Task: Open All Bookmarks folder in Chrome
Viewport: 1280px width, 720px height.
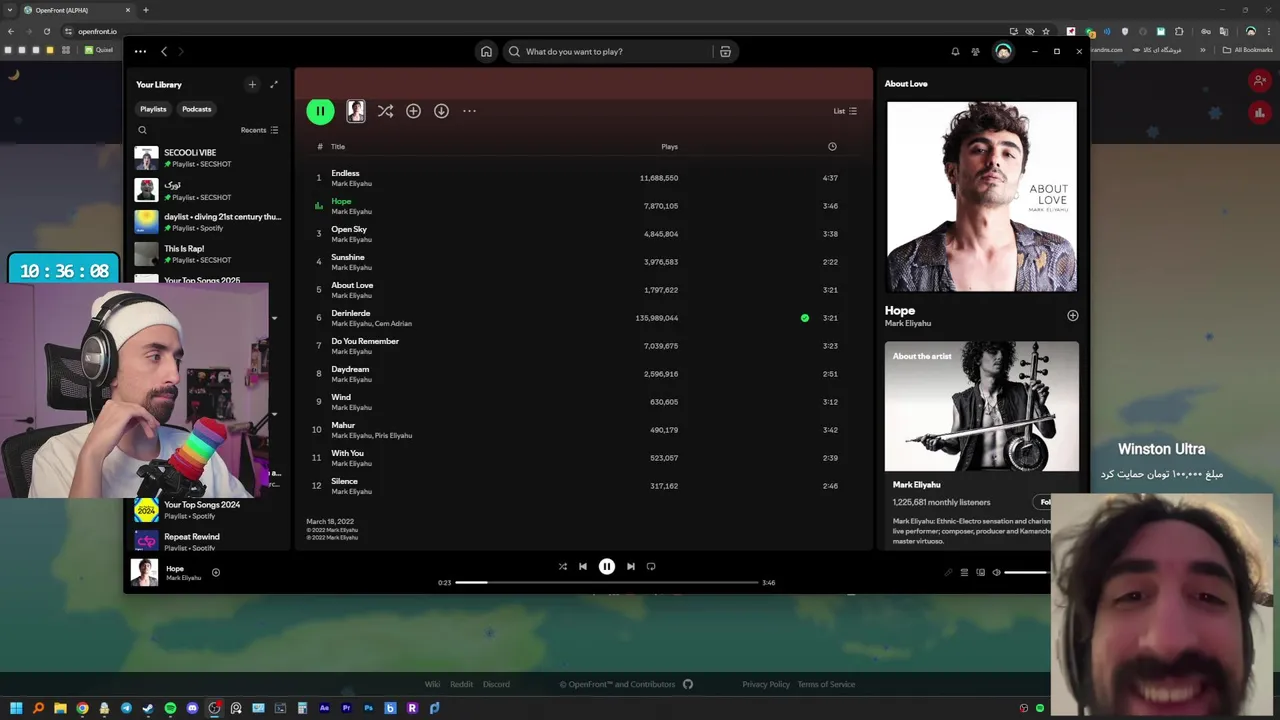Action: [x=1248, y=50]
